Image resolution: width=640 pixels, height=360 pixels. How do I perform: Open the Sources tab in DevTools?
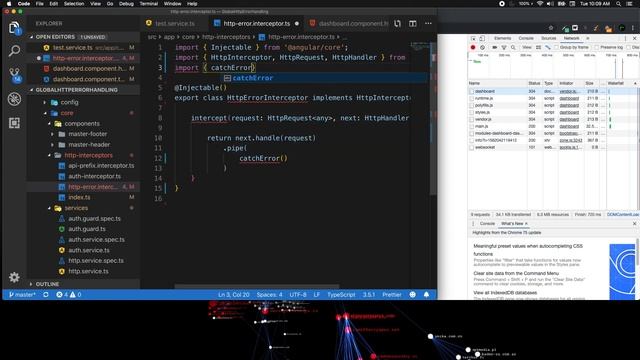coord(549,38)
